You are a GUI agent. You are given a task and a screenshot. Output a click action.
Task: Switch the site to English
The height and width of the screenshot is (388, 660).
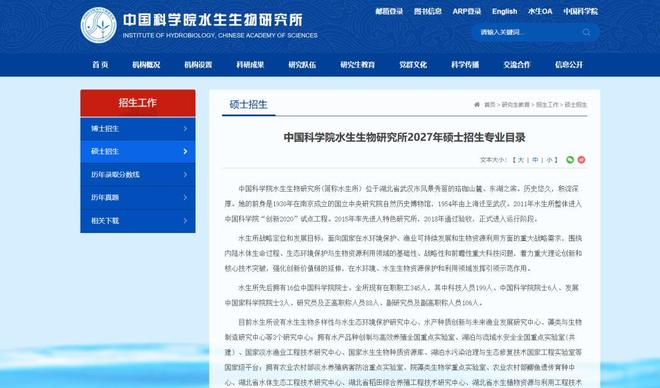click(505, 11)
